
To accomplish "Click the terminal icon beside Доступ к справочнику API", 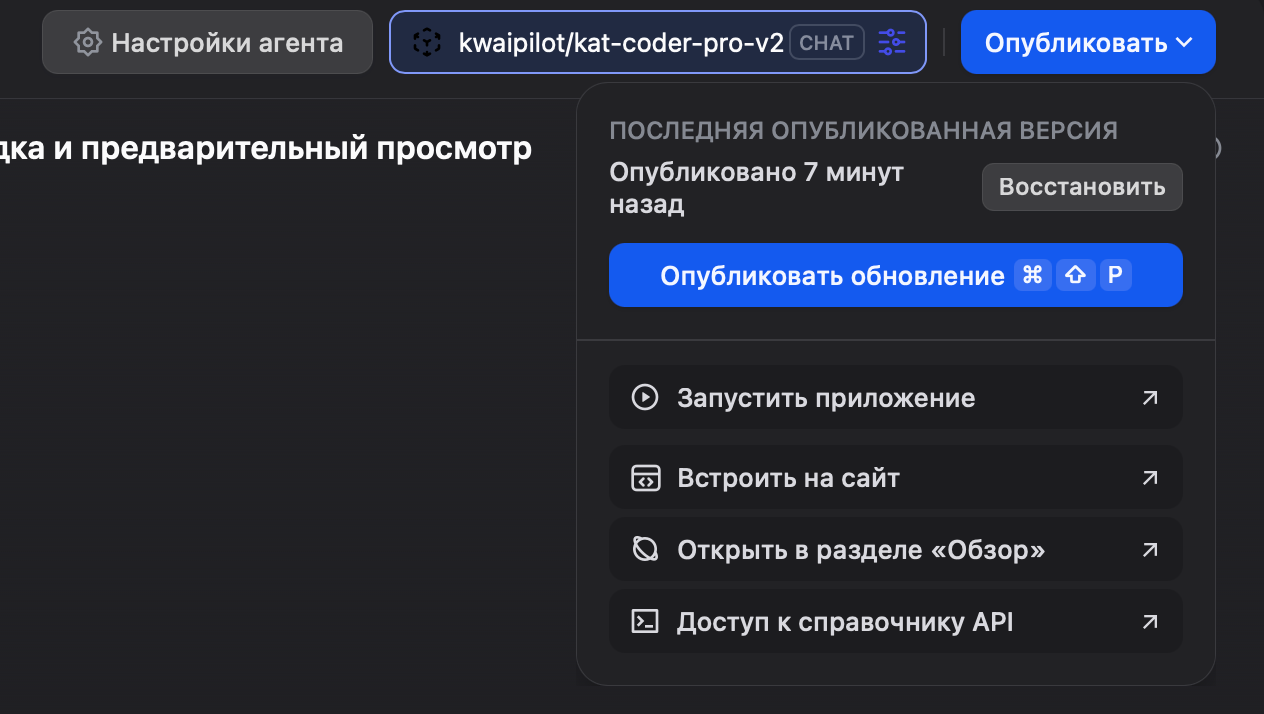I will point(647,621).
